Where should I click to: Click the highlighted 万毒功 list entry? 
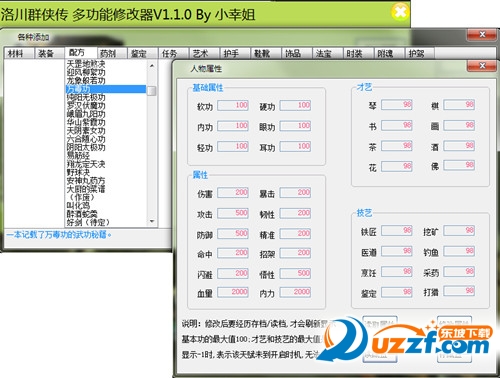(106, 89)
